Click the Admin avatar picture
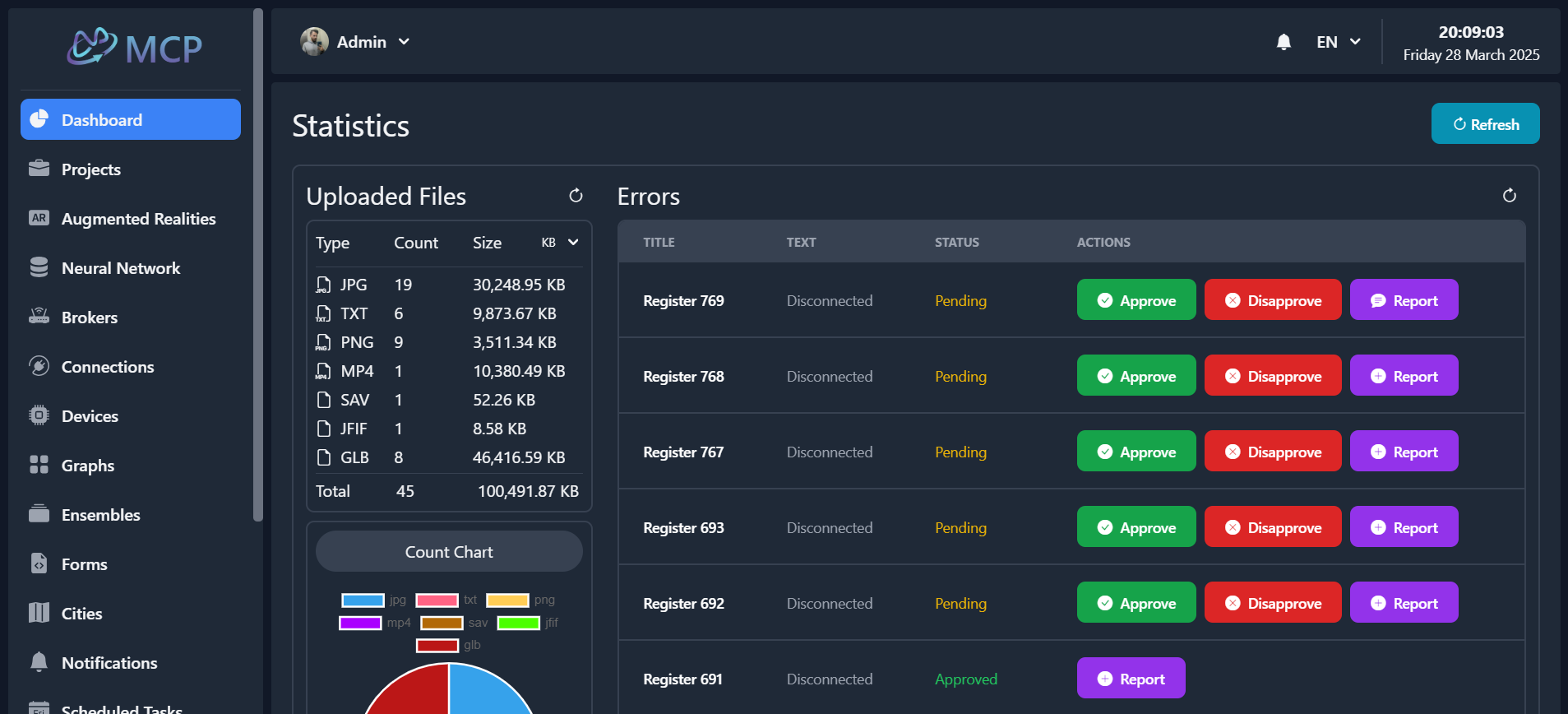1568x714 pixels. click(314, 42)
